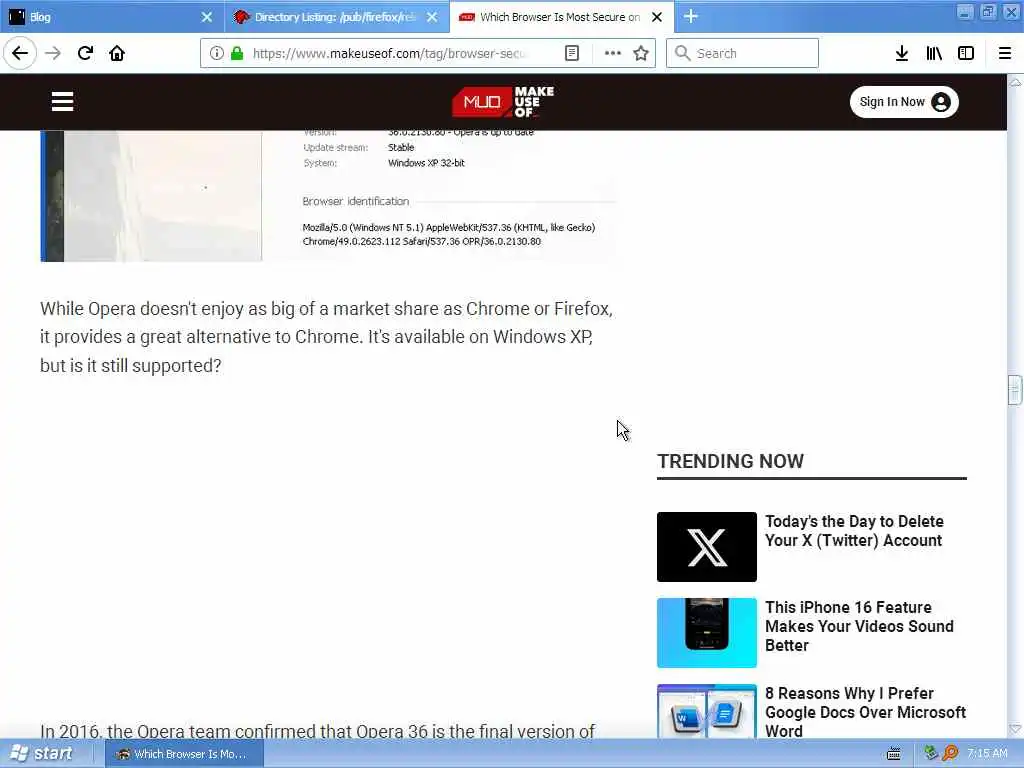This screenshot has width=1024, height=768.
Task: Focus the Search box in the toolbar
Action: [742, 53]
